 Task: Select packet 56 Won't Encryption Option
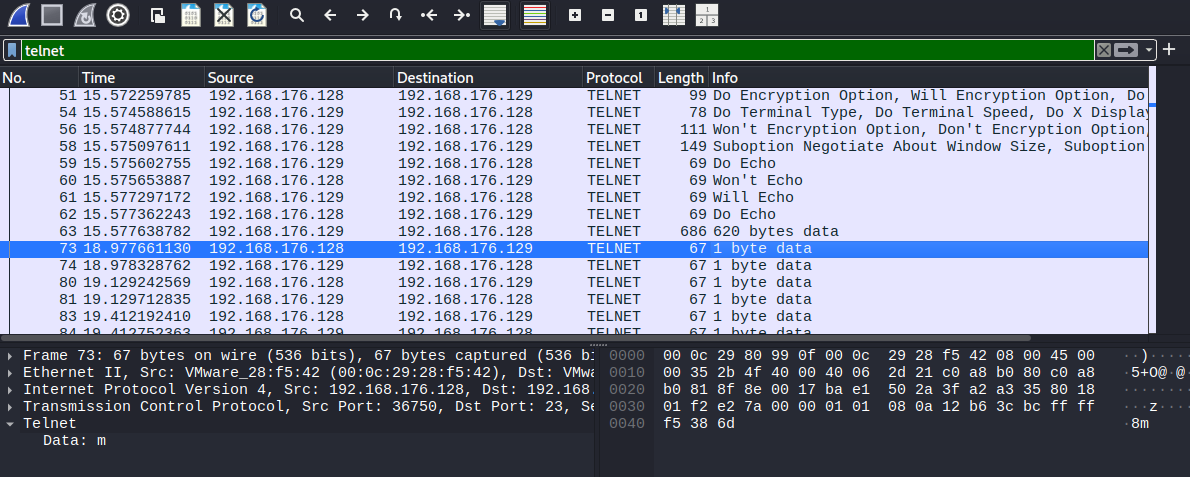(x=574, y=130)
